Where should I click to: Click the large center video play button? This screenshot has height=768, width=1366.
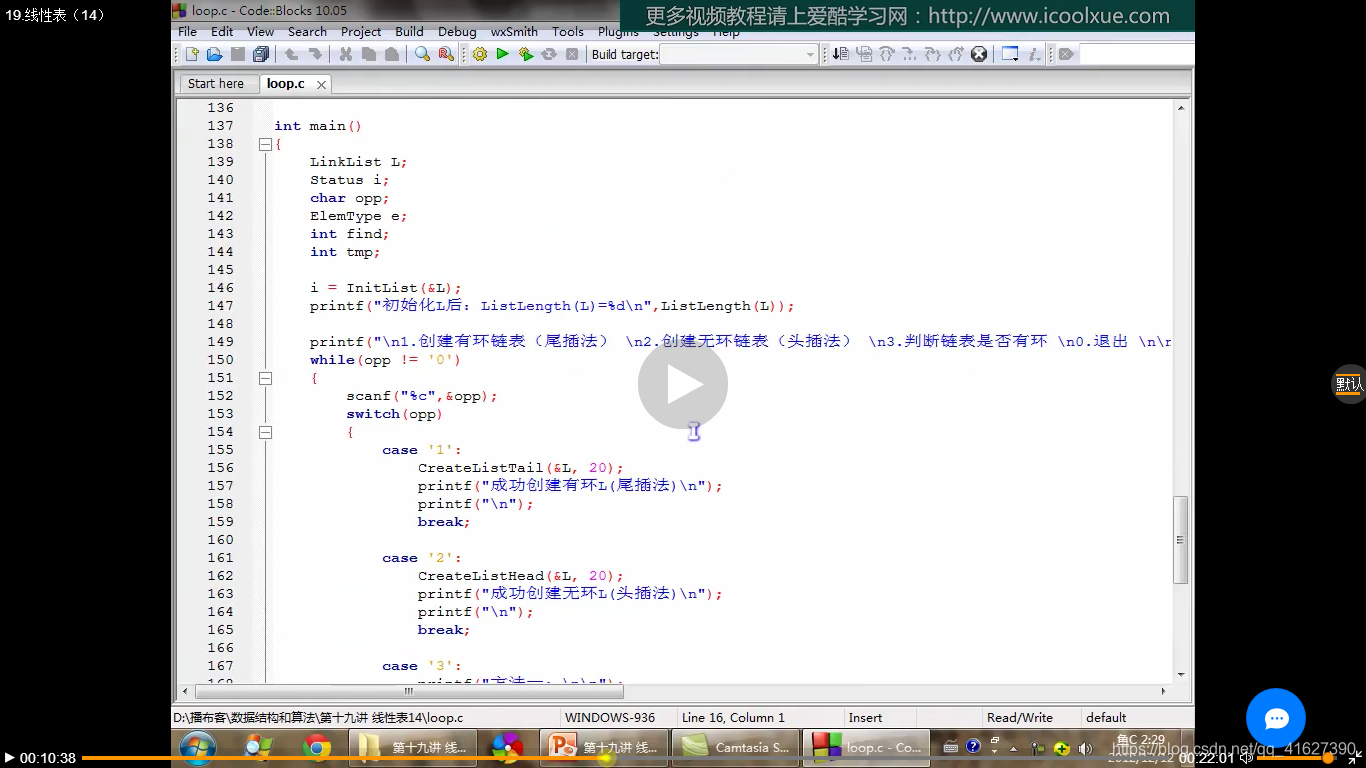683,385
